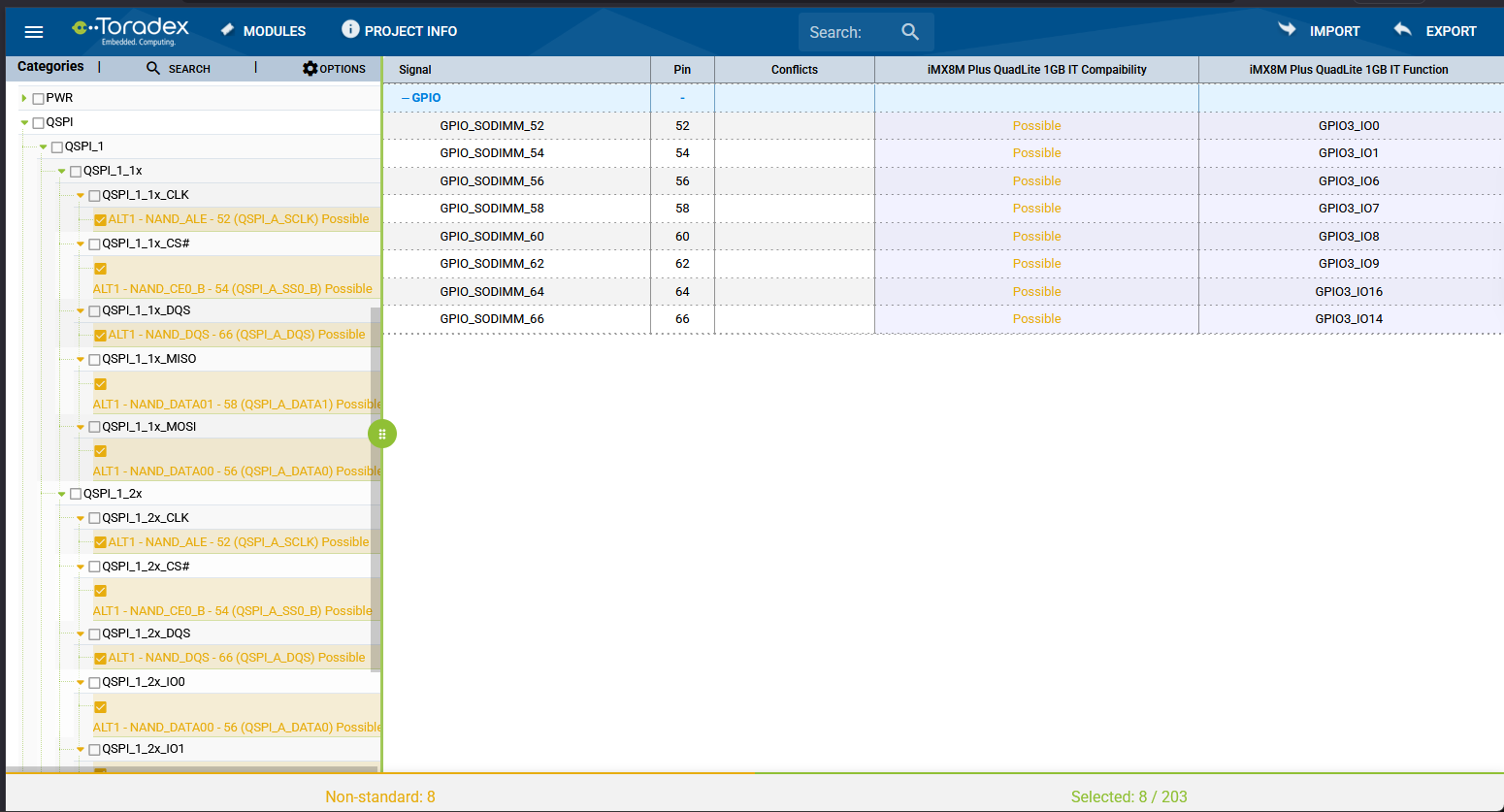Click the SEARCH button in Categories panel

coord(189,69)
